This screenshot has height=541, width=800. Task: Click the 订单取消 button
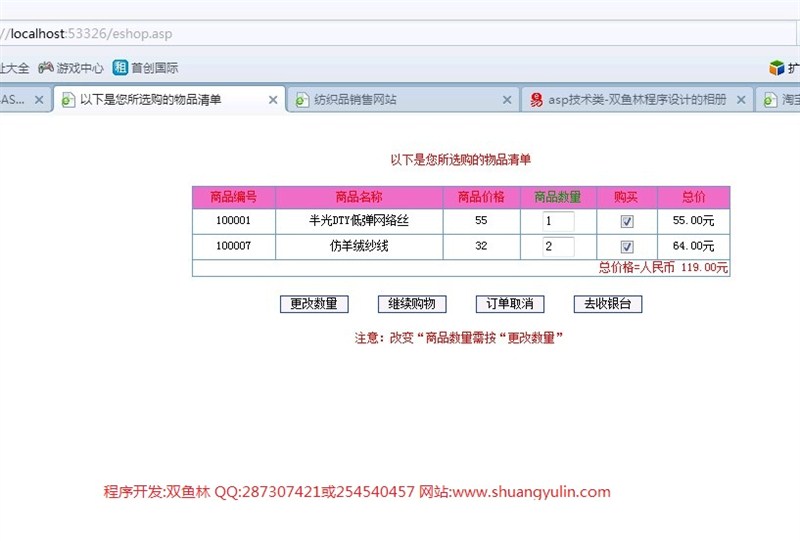click(510, 304)
